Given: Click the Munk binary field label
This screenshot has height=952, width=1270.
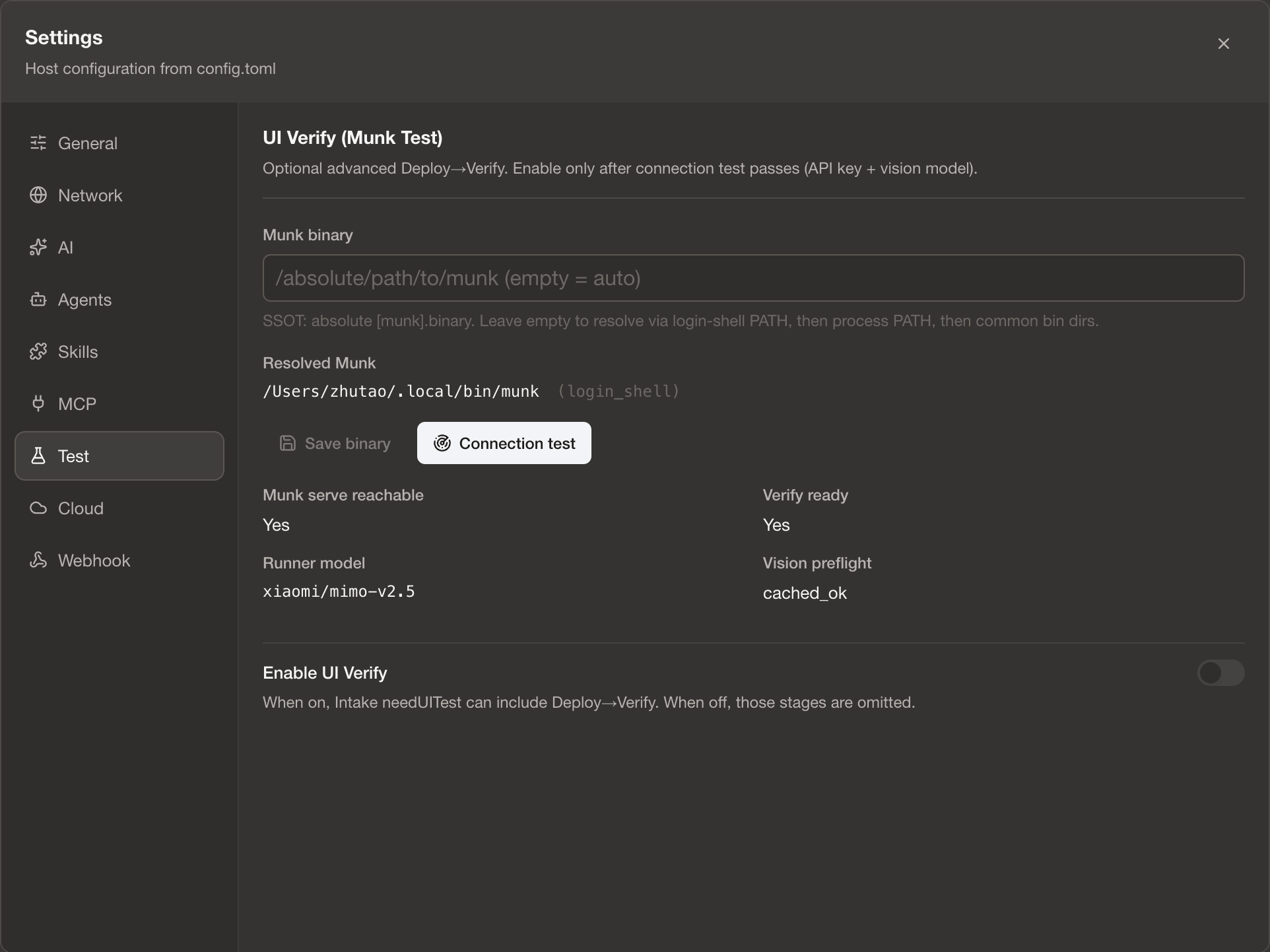Looking at the screenshot, I should pyautogui.click(x=308, y=235).
